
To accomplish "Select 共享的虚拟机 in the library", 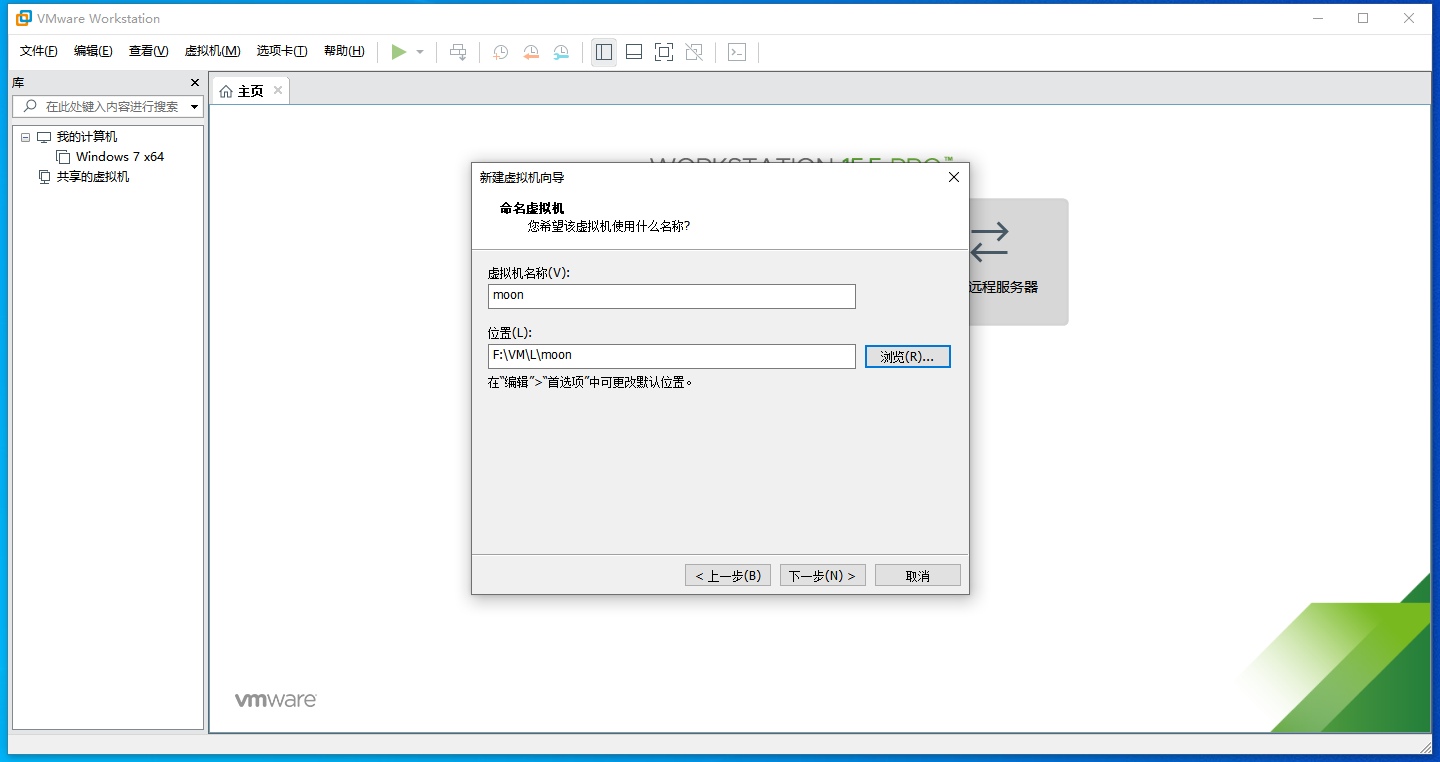I will pos(93,177).
